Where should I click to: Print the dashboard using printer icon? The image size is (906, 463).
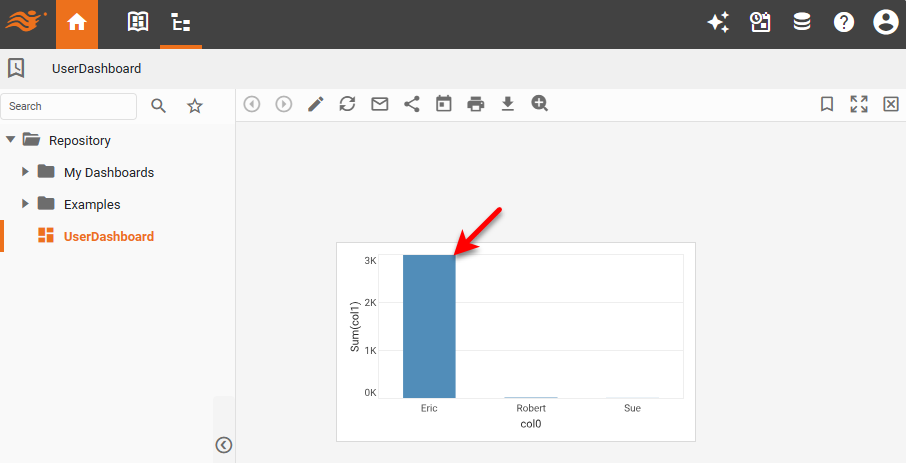pyautogui.click(x=476, y=104)
